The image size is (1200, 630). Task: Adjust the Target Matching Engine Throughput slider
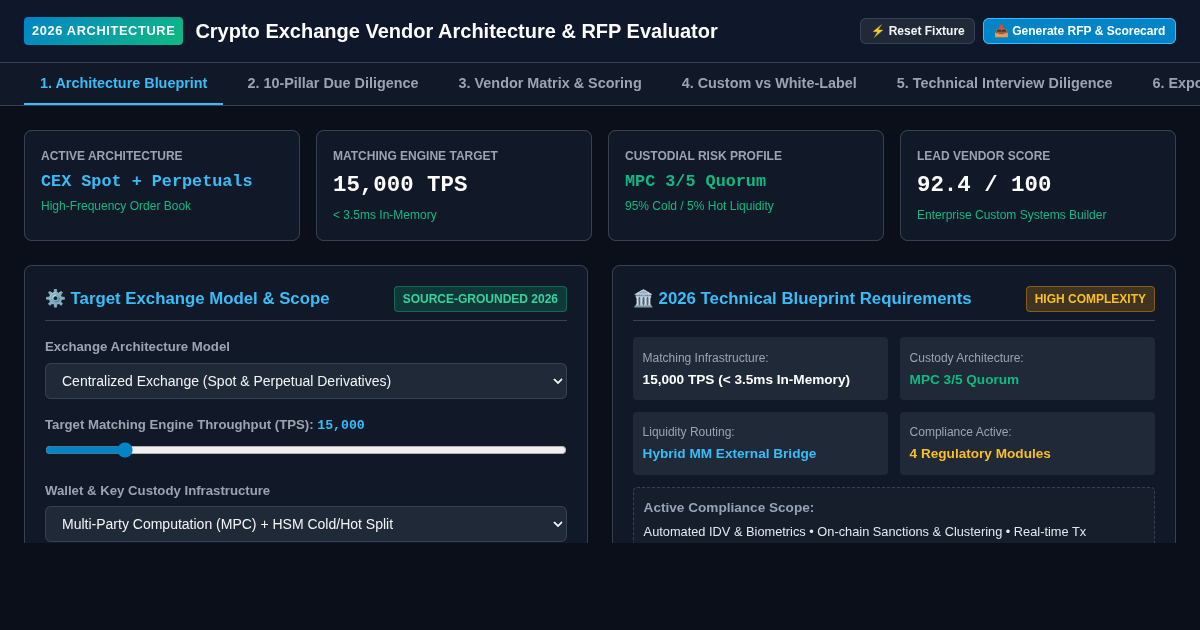(x=306, y=450)
